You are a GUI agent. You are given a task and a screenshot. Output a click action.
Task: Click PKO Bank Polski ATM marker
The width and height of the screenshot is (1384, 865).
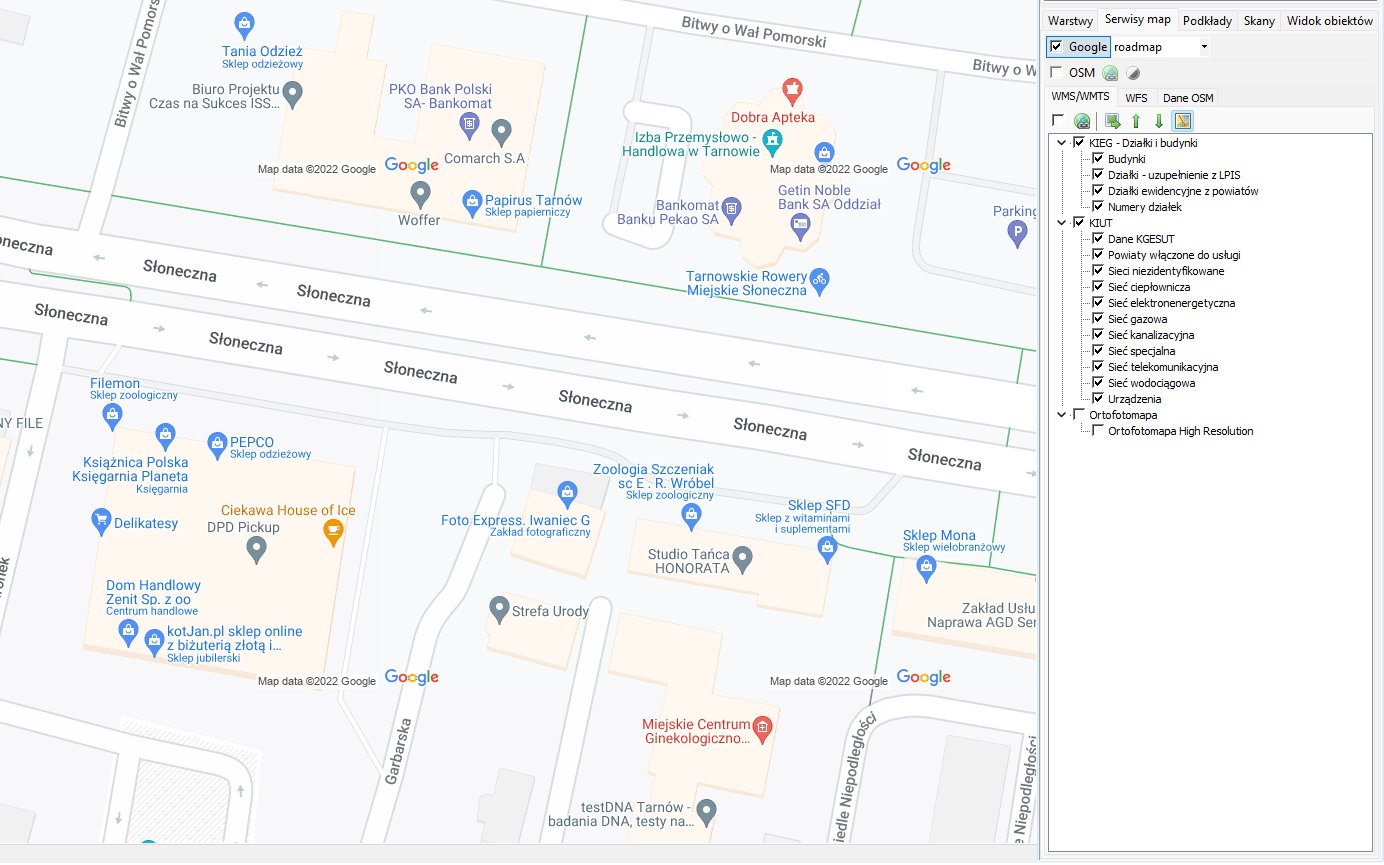(x=469, y=125)
